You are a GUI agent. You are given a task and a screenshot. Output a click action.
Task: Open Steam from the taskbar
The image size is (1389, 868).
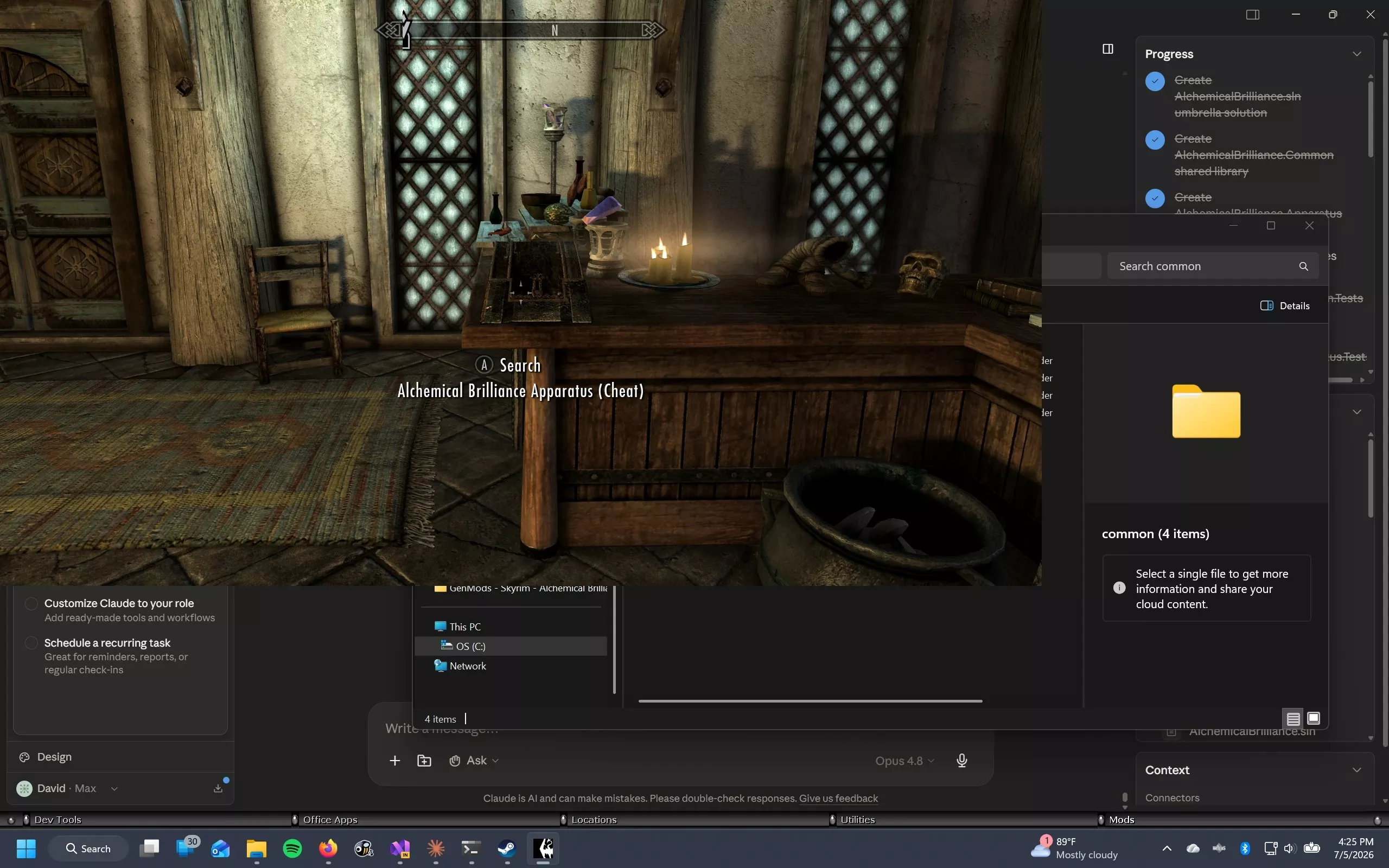[x=507, y=848]
